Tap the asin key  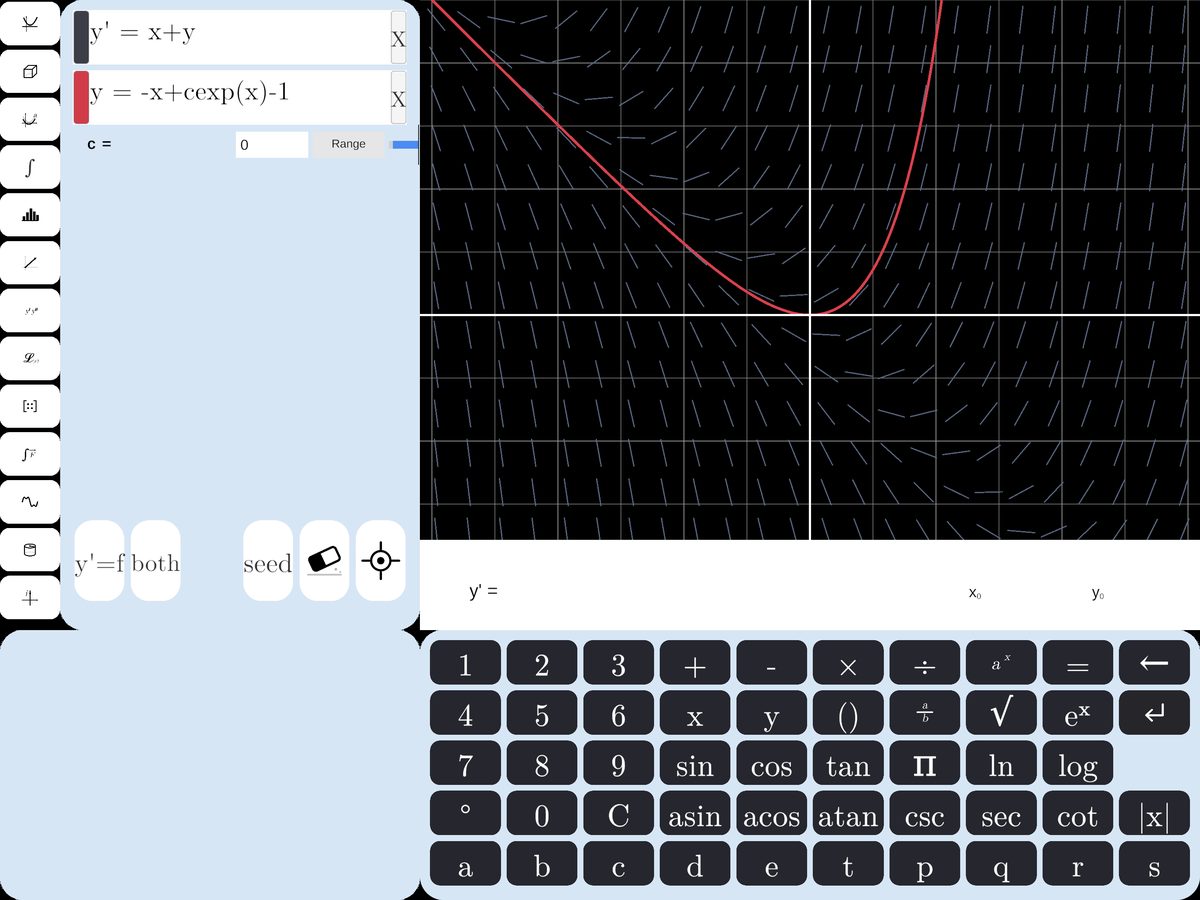[x=695, y=814]
